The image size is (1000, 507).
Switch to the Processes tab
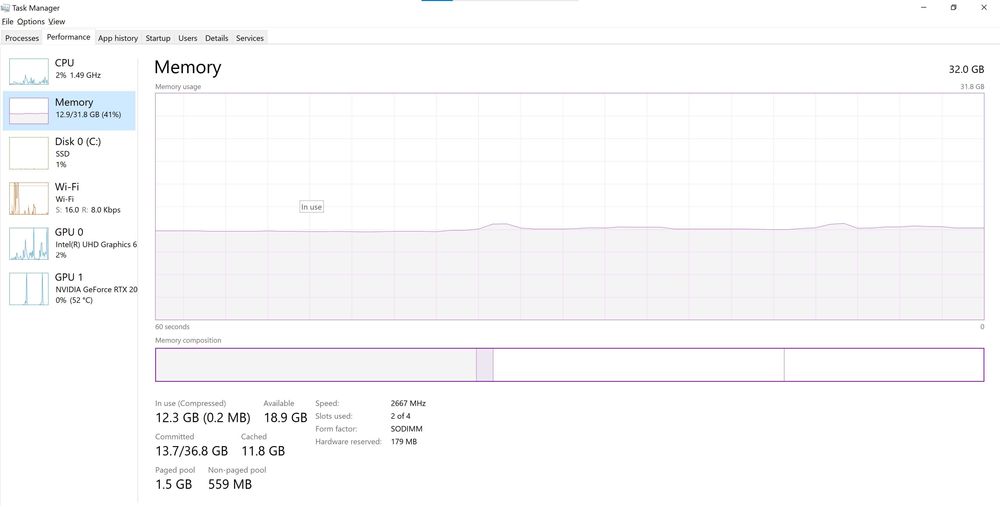[22, 38]
